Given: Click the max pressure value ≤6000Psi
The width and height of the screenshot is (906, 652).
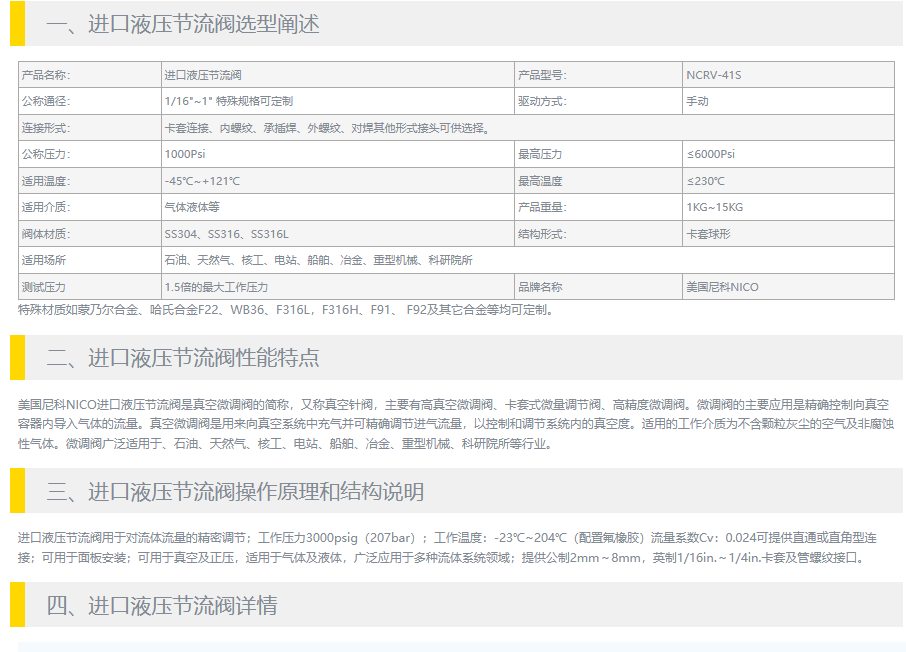Looking at the screenshot, I should point(710,154).
